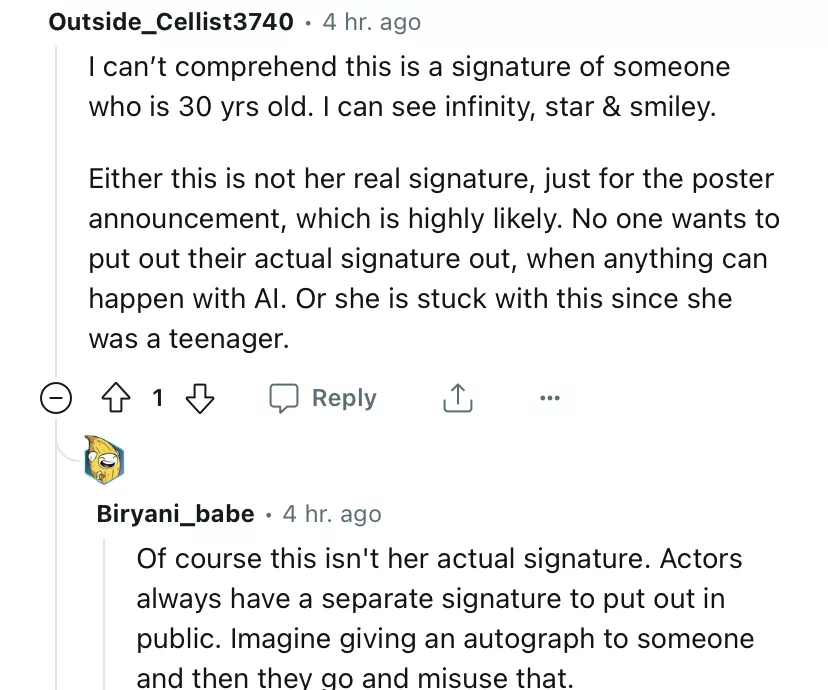This screenshot has height=690, width=828.
Task: Click the vote count showing 1
Action: pyautogui.click(x=157, y=399)
